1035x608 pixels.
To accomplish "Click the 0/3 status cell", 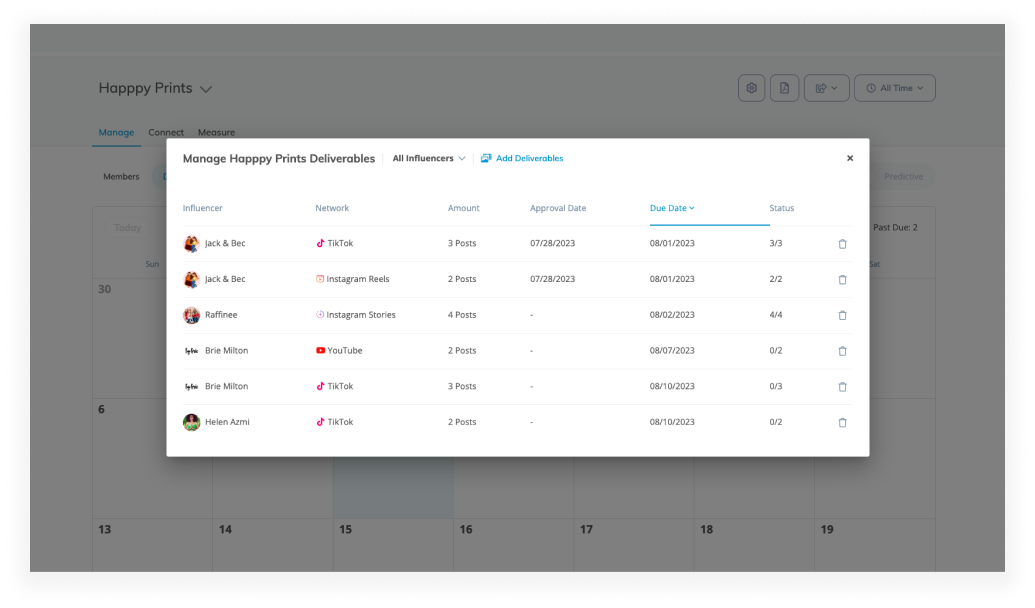I will point(776,386).
